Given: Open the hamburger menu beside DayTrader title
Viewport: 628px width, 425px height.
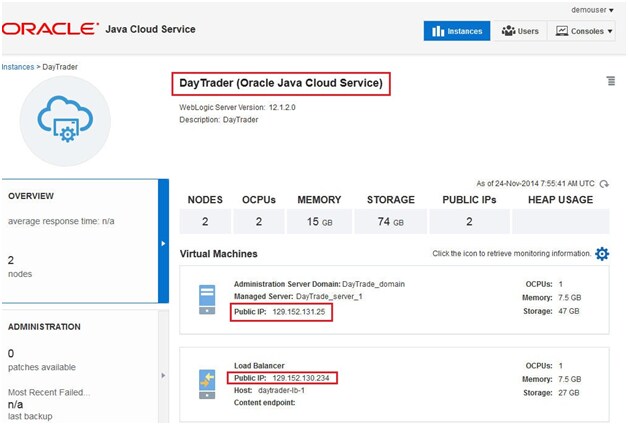Looking at the screenshot, I should (610, 81).
